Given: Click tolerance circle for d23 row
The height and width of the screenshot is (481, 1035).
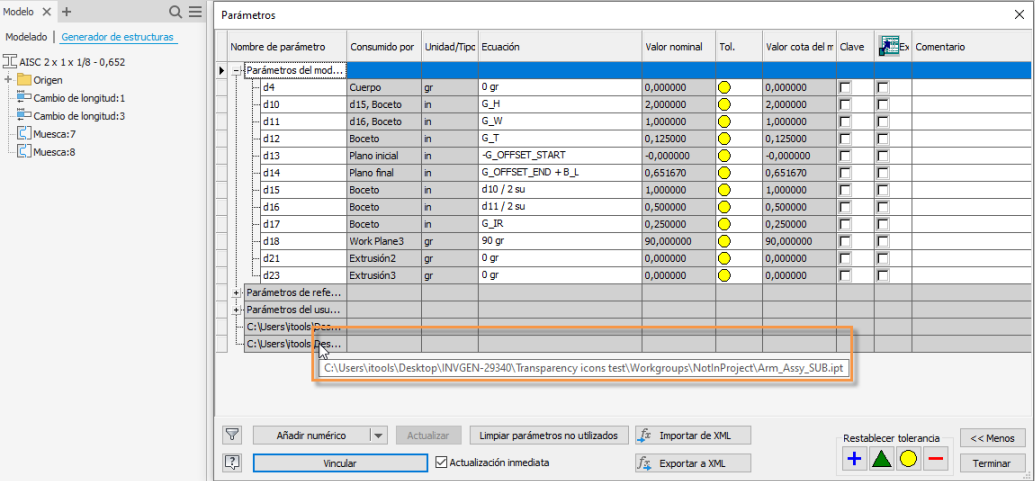Looking at the screenshot, I should coord(725,275).
